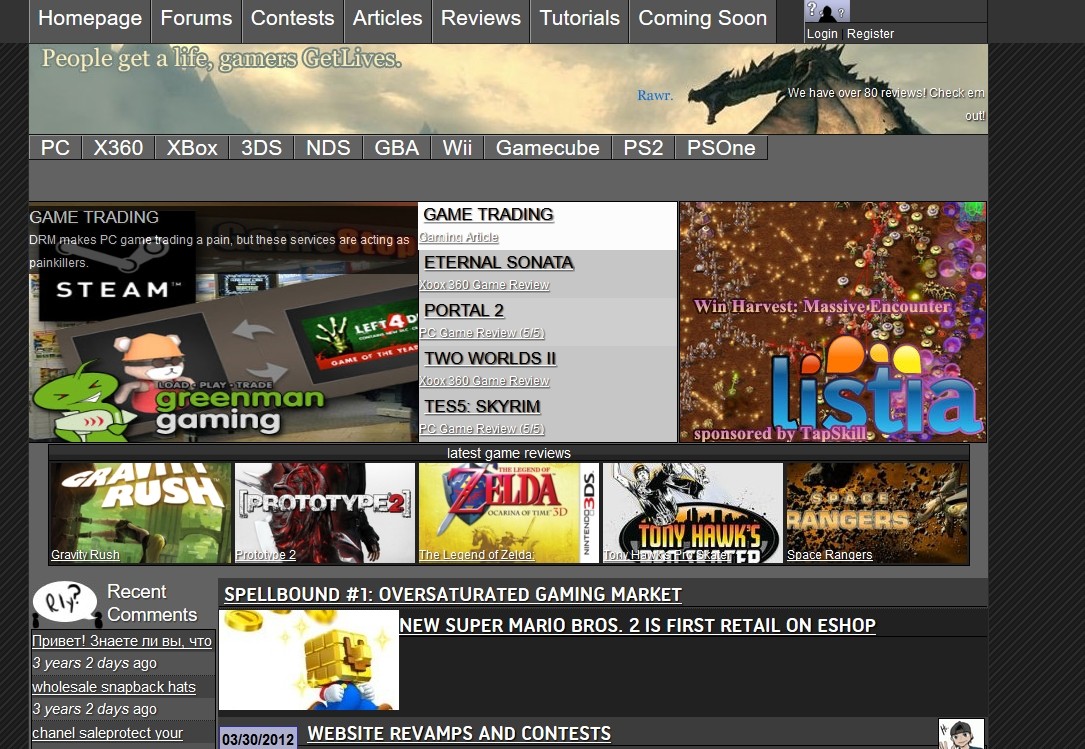This screenshot has height=749, width=1085.
Task: Select the Legend of Zelda review thumbnail
Action: 509,512
